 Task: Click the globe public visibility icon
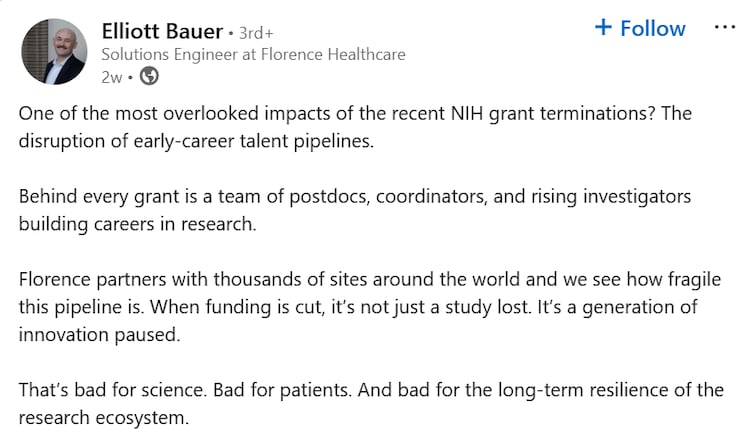[x=149, y=75]
